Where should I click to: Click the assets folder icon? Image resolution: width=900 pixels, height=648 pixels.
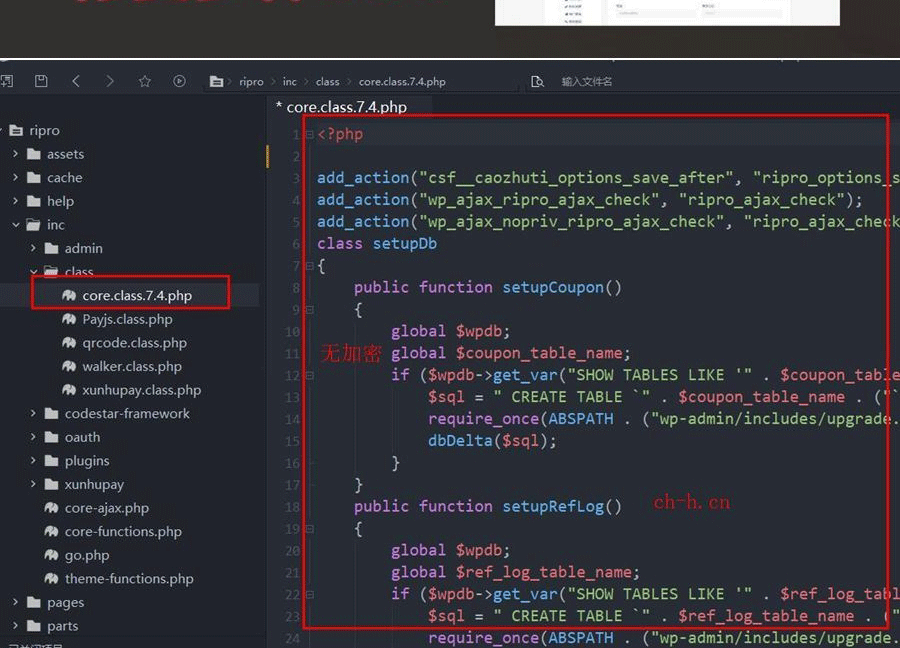coord(34,154)
